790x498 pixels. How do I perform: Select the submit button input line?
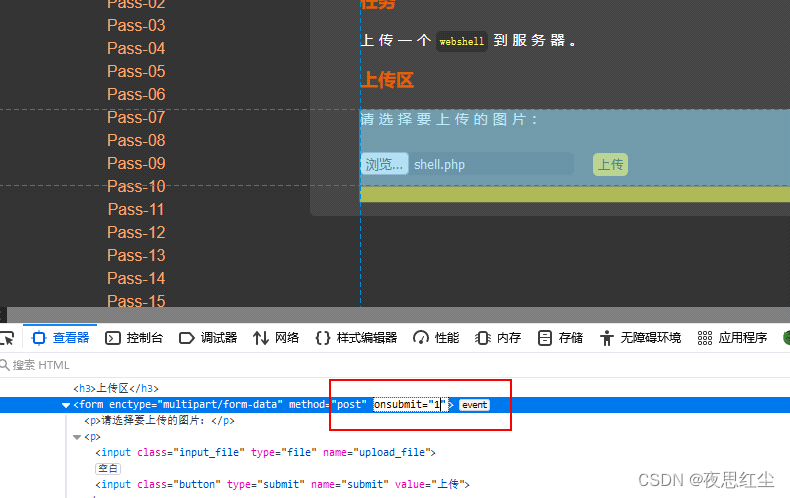[282, 484]
